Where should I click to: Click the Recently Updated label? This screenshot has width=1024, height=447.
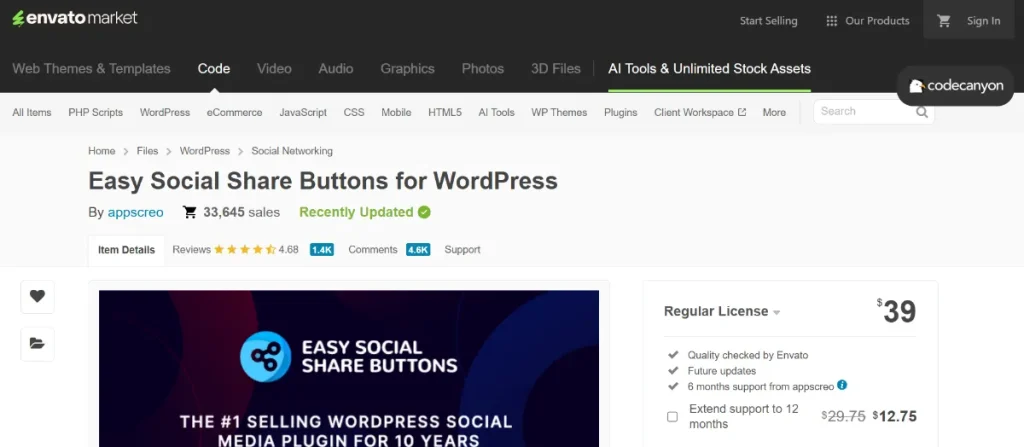point(357,212)
